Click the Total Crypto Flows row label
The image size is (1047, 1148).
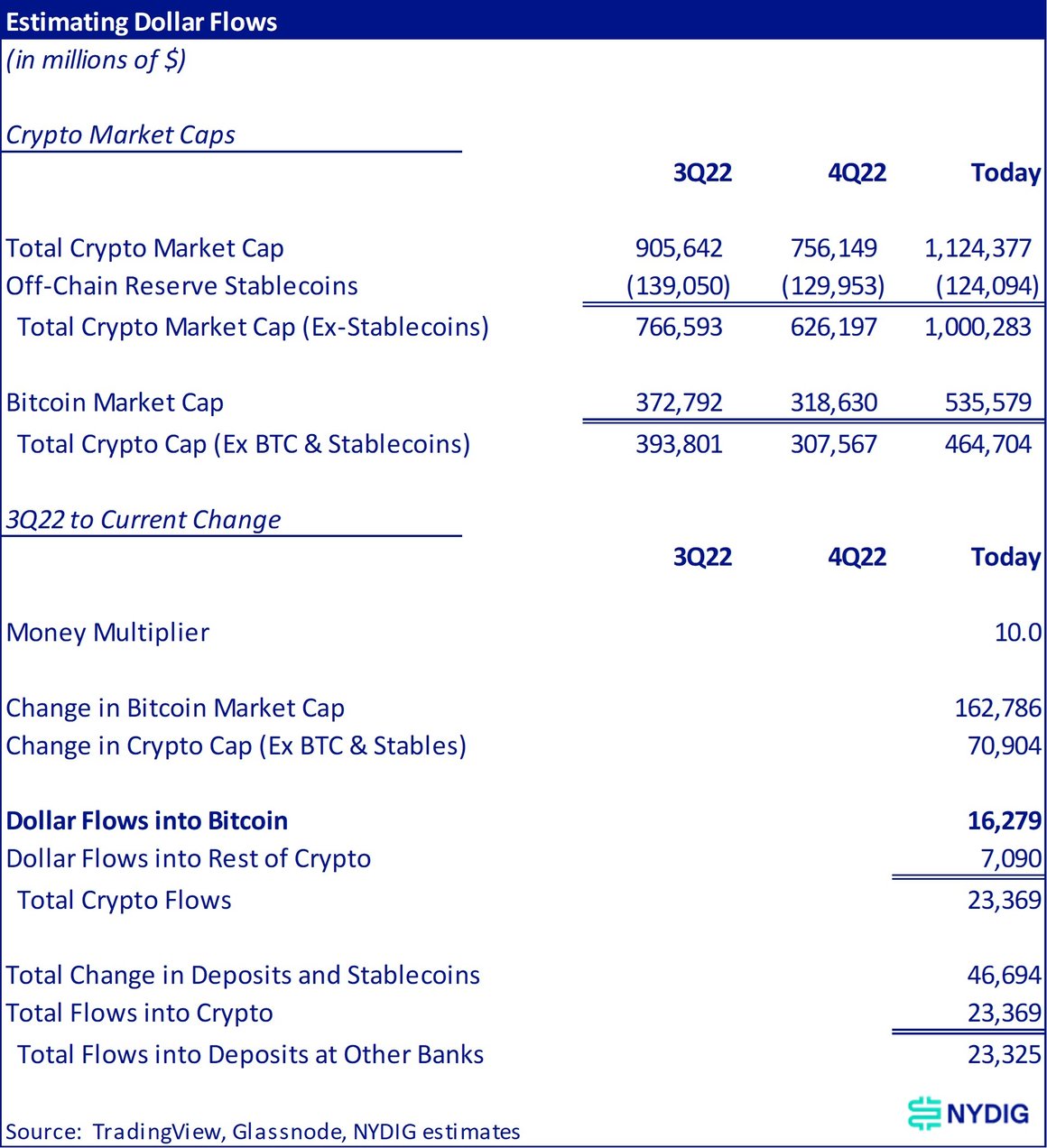tap(125, 901)
